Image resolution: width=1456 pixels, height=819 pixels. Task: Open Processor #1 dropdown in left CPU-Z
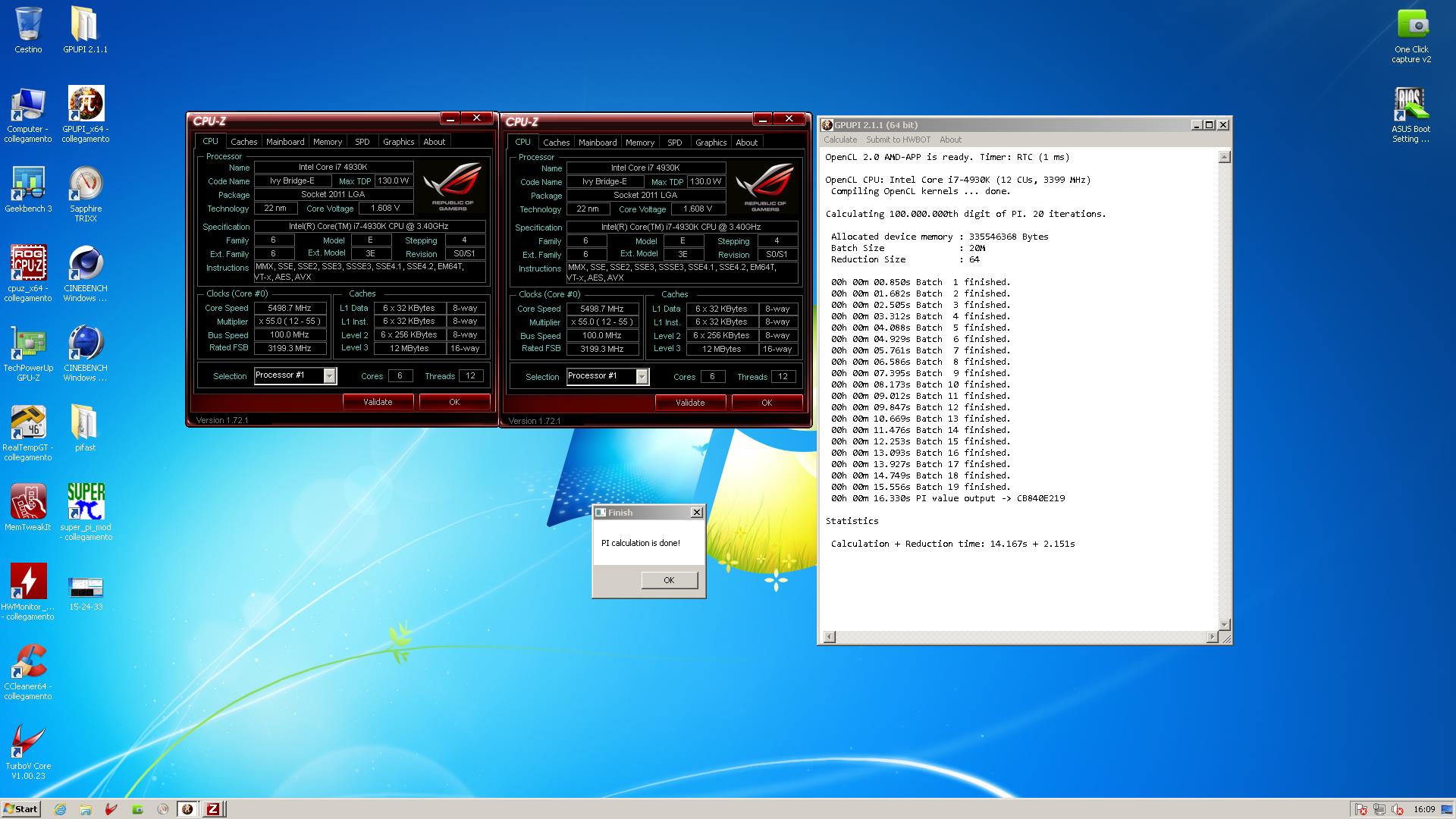[x=329, y=376]
